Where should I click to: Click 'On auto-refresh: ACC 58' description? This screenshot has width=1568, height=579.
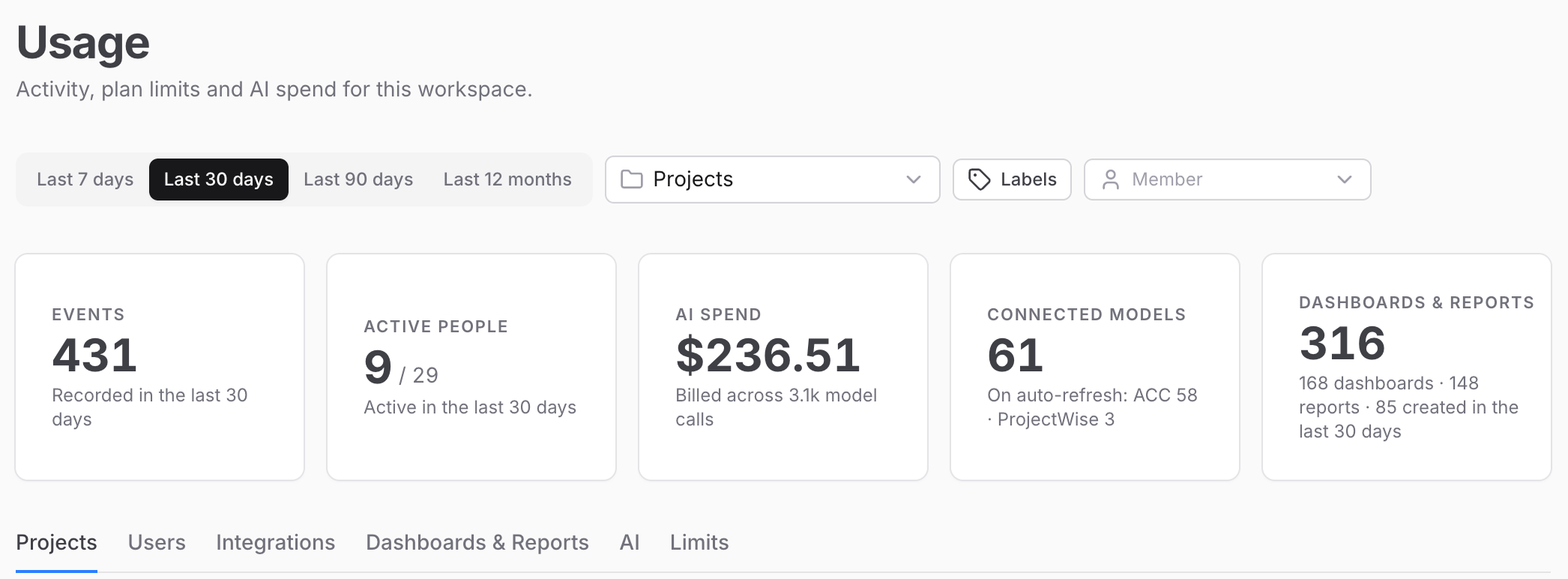point(1092,407)
